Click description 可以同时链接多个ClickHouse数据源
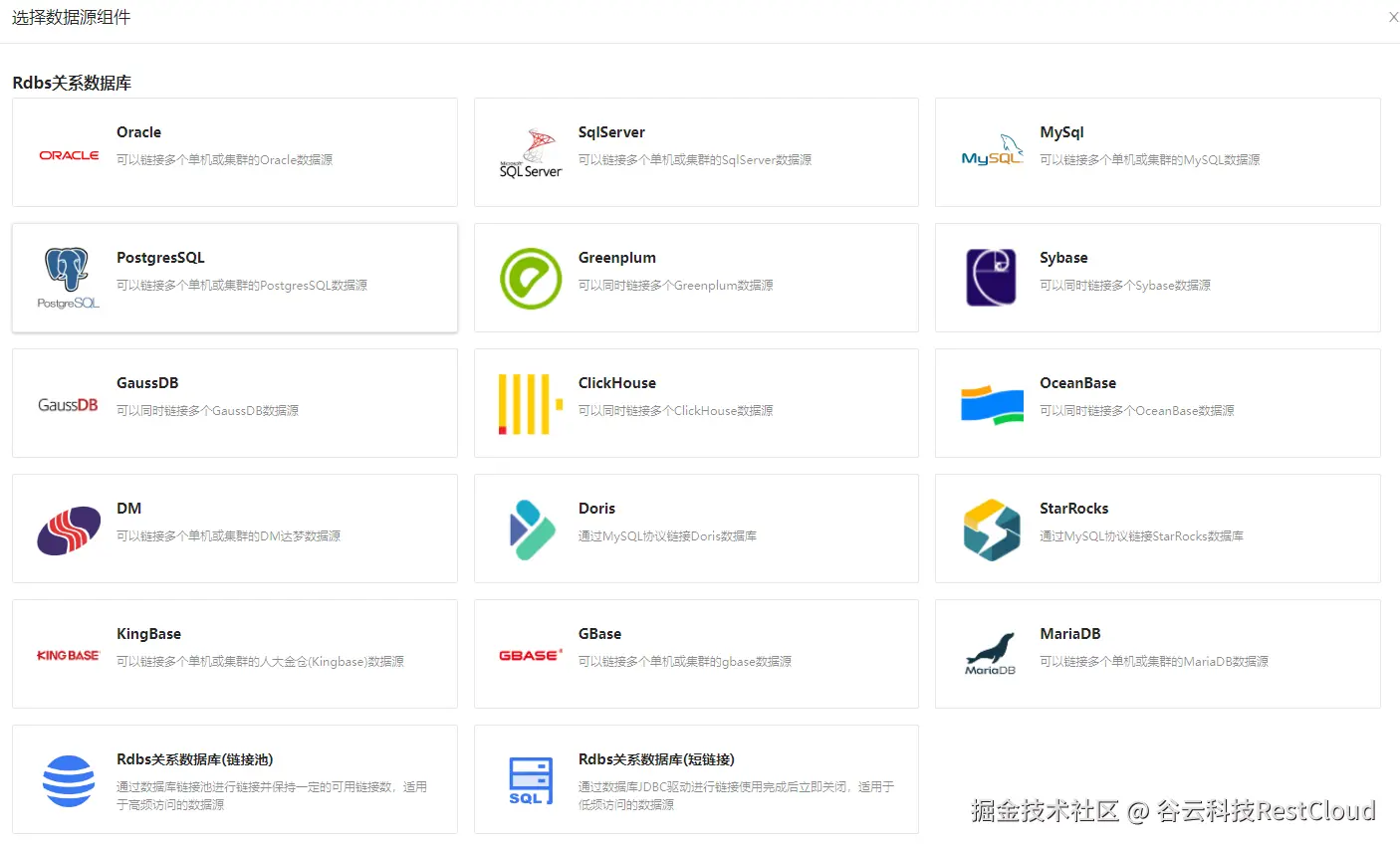Image resolution: width=1400 pixels, height=848 pixels. pyautogui.click(x=675, y=411)
